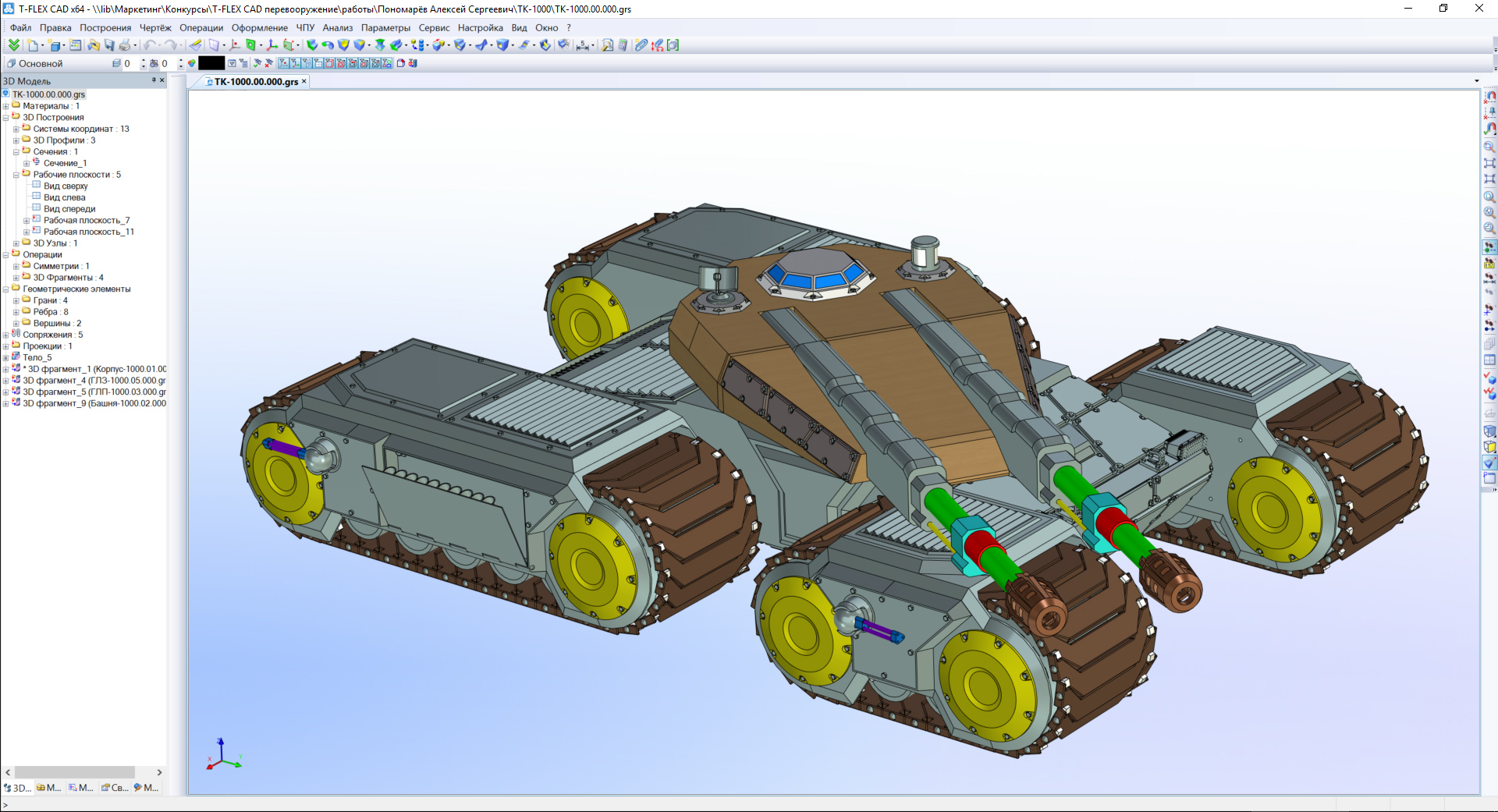1498x812 pixels.
Task: Click the paperclip attachment toolbar icon
Action: [x=641, y=45]
